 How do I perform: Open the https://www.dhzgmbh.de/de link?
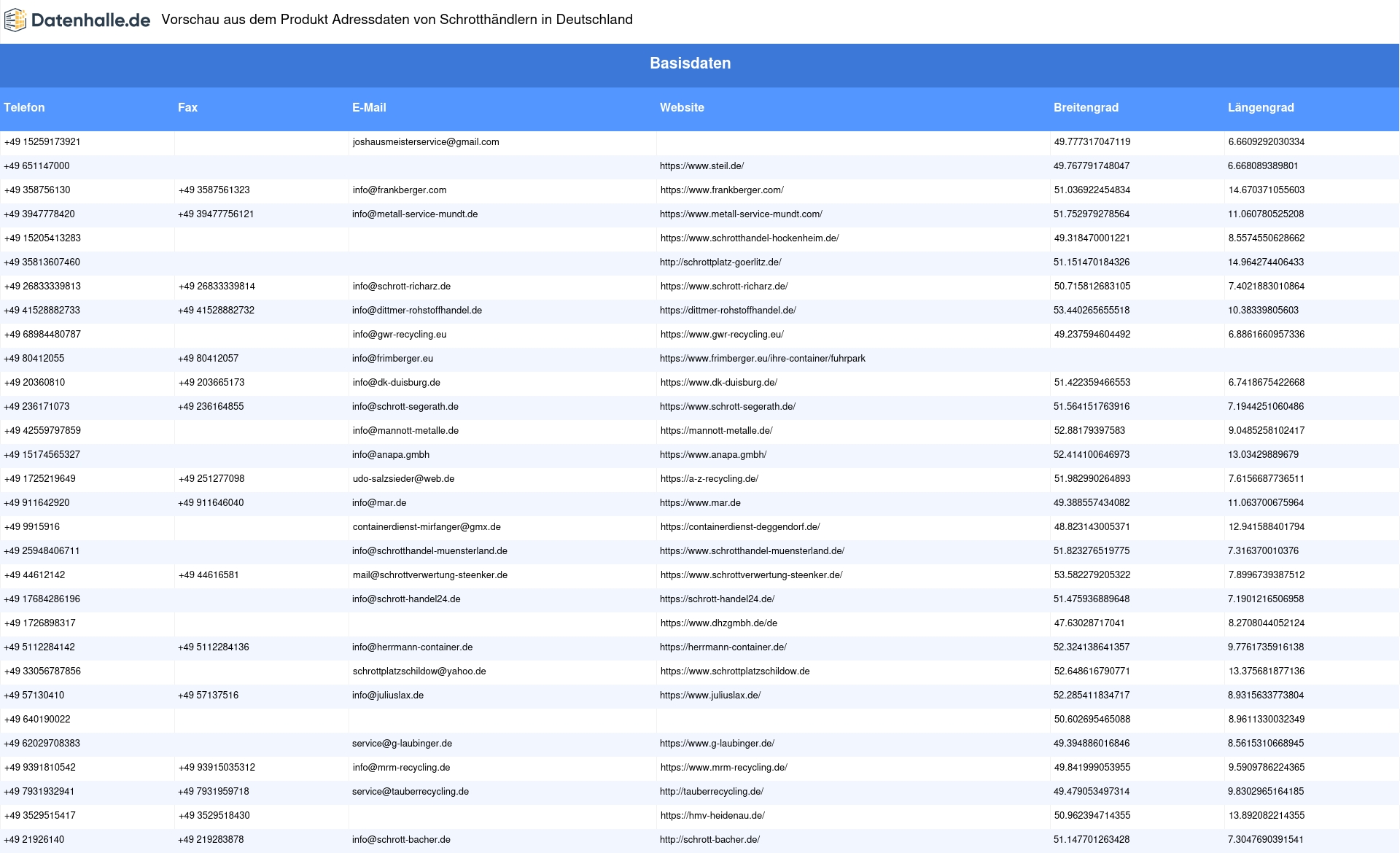(719, 623)
